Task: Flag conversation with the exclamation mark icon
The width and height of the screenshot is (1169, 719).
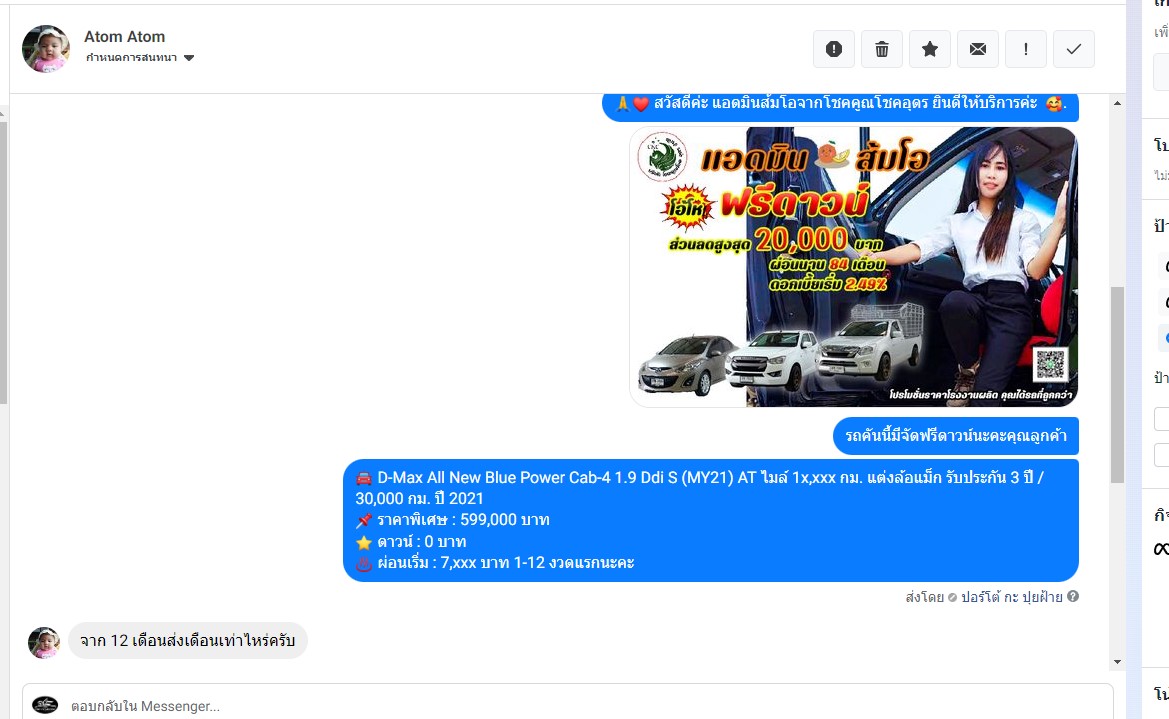Action: click(1026, 49)
